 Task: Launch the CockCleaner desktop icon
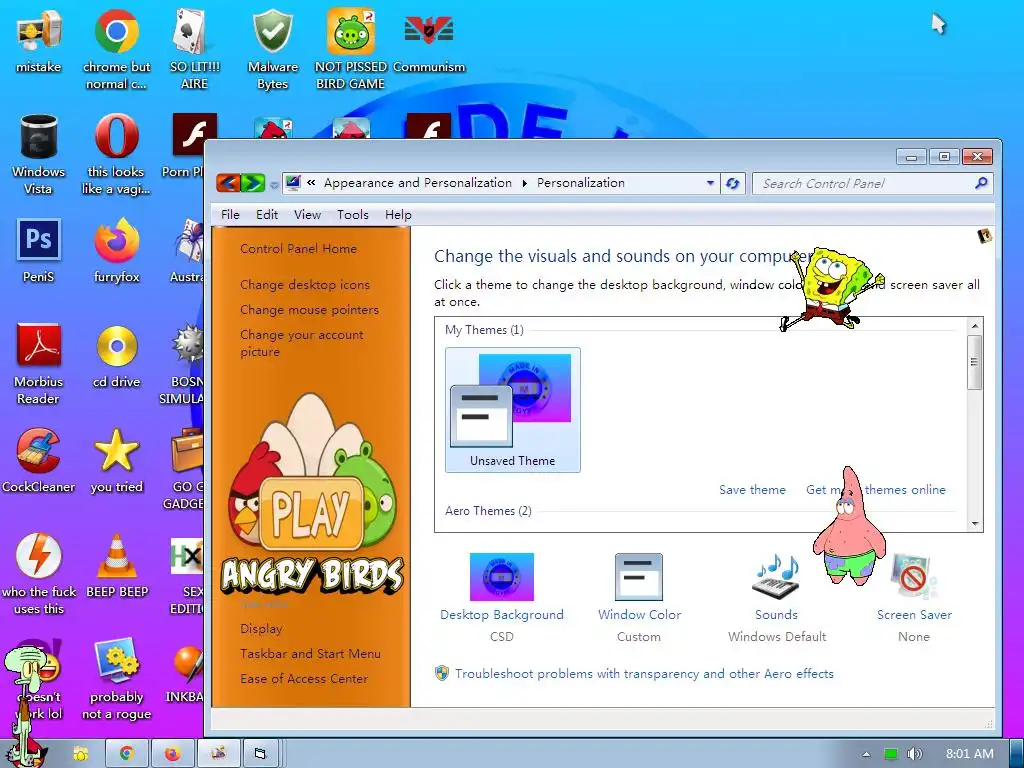point(39,460)
